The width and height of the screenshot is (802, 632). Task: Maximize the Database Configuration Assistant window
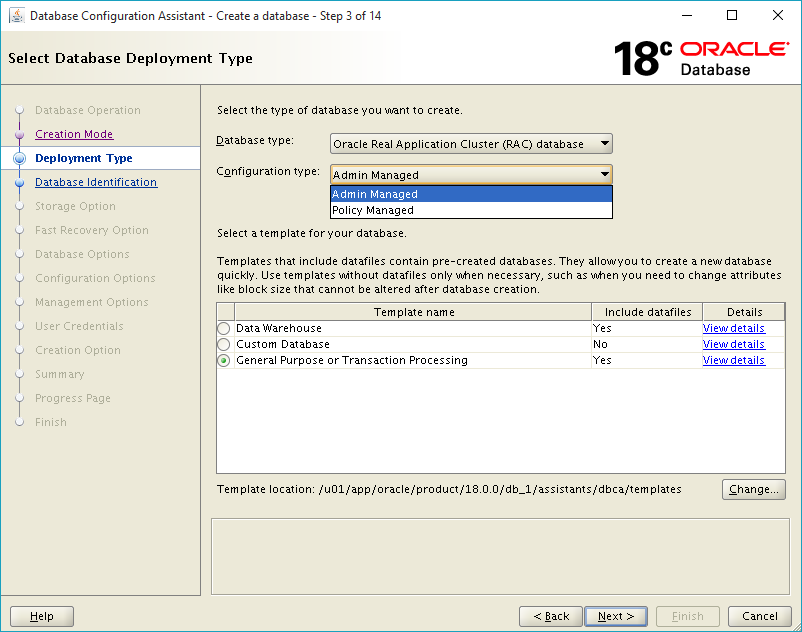click(732, 15)
